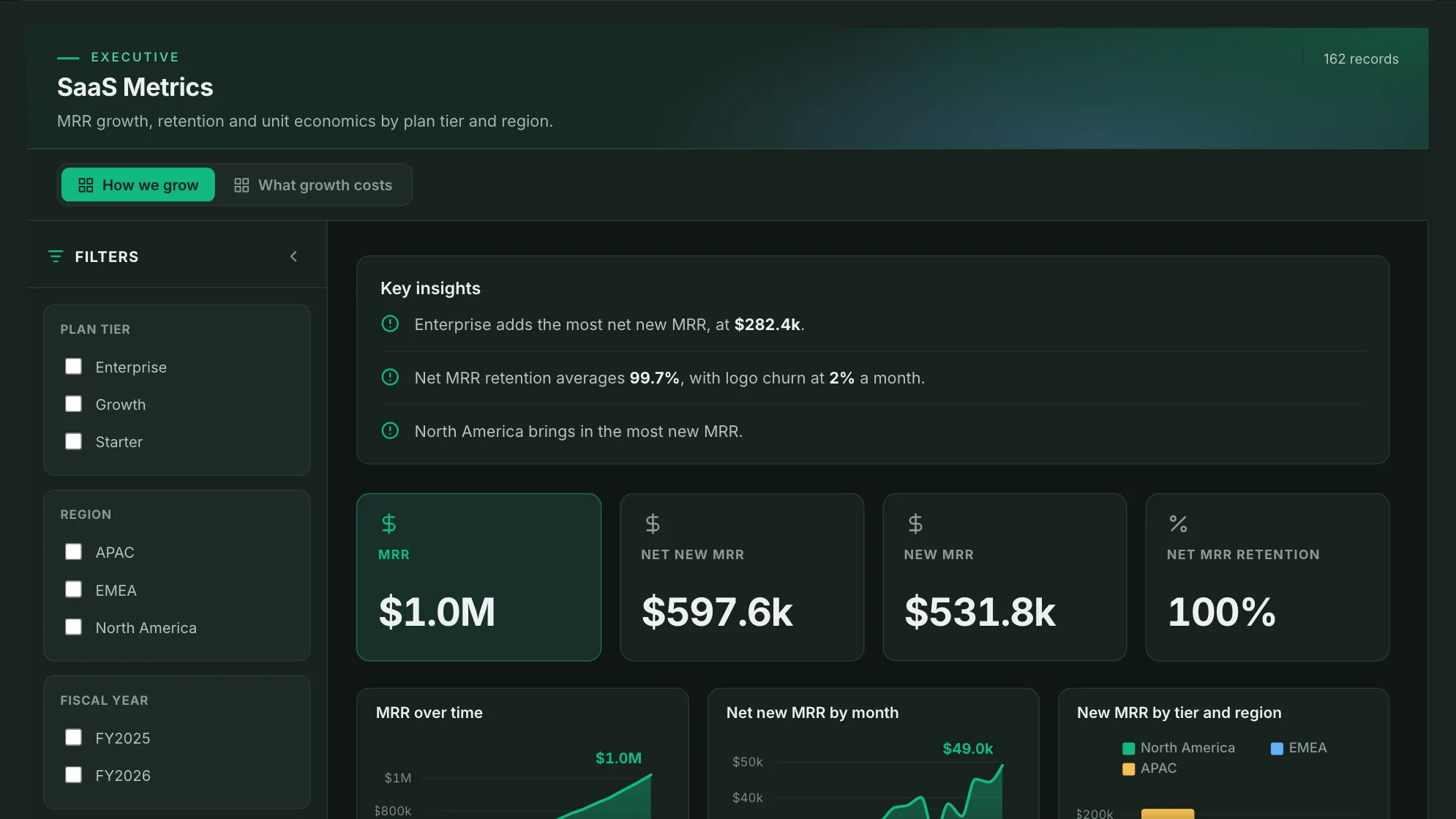1456x819 pixels.
Task: Click the $49.0k chart peak label
Action: point(968,749)
